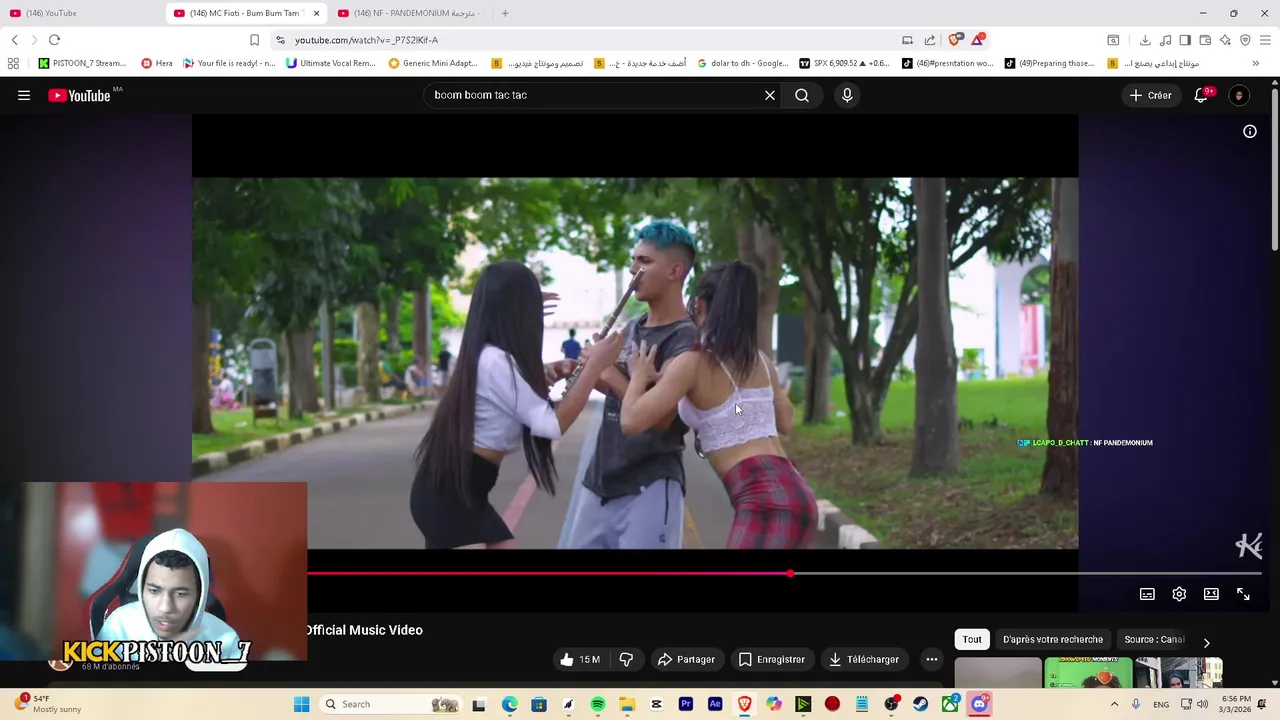Open the dolar to dh Google bookmark
Viewport: 1280px width, 720px height.
point(743,63)
